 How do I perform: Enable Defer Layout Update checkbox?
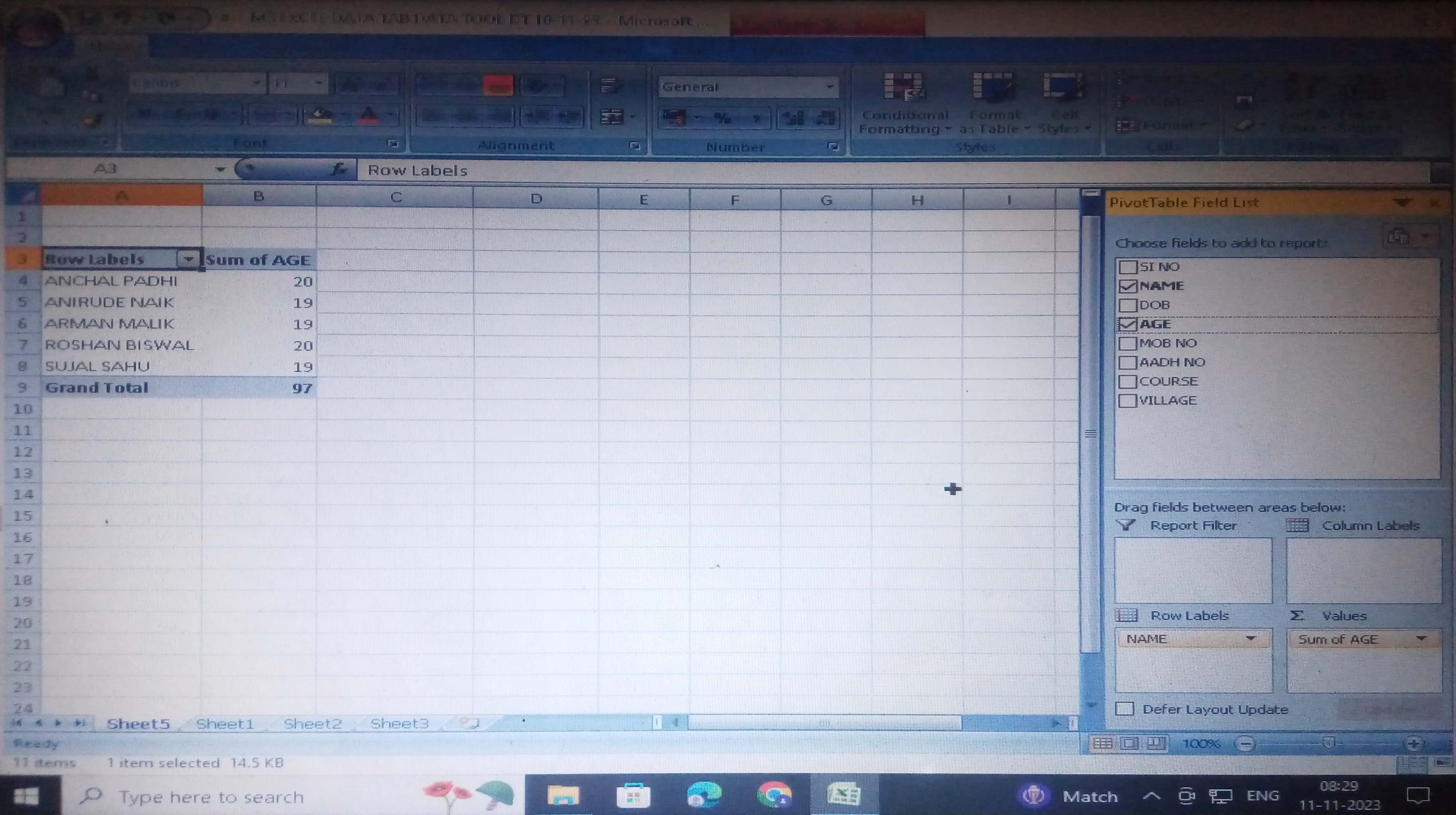[x=1125, y=709]
